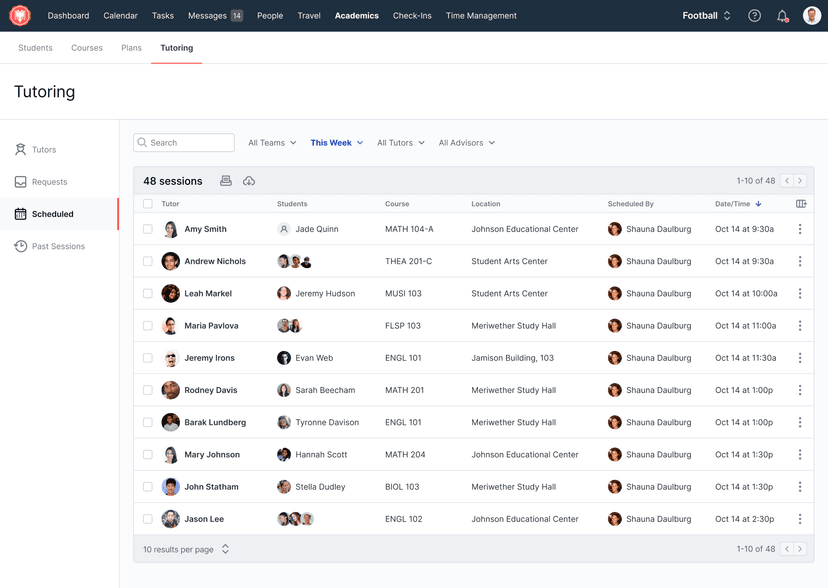Click the help question mark icon
The image size is (828, 588).
[x=755, y=16]
